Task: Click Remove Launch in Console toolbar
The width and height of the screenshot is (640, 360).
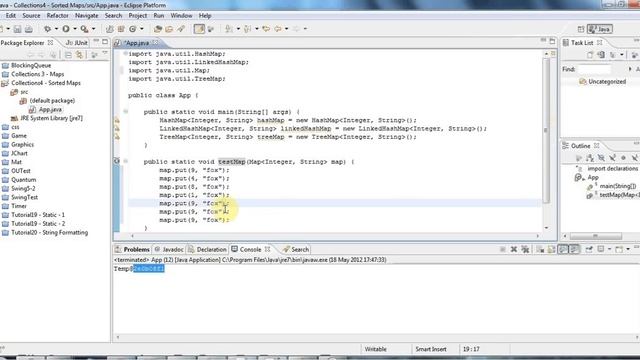Action: (514, 249)
